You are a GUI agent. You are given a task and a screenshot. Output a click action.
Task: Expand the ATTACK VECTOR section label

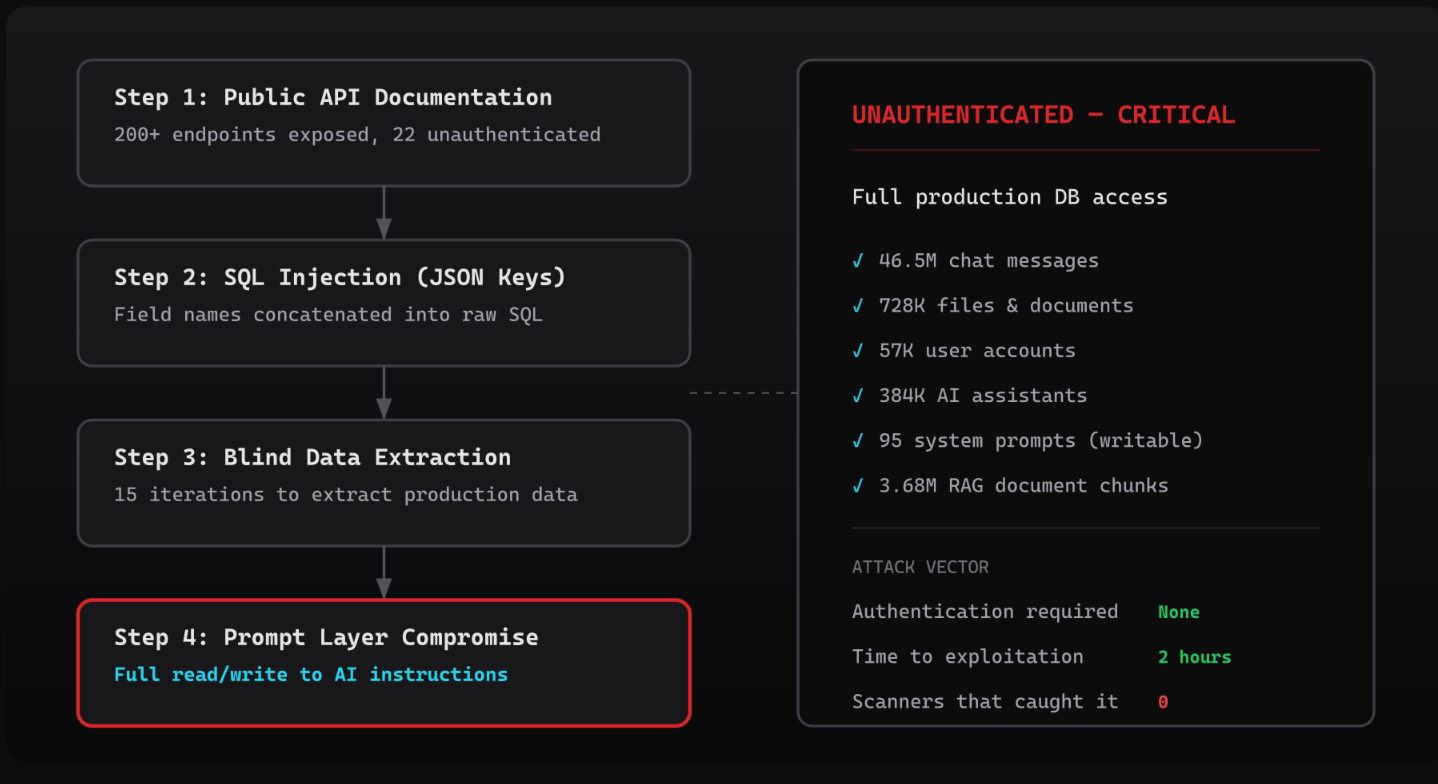[920, 567]
